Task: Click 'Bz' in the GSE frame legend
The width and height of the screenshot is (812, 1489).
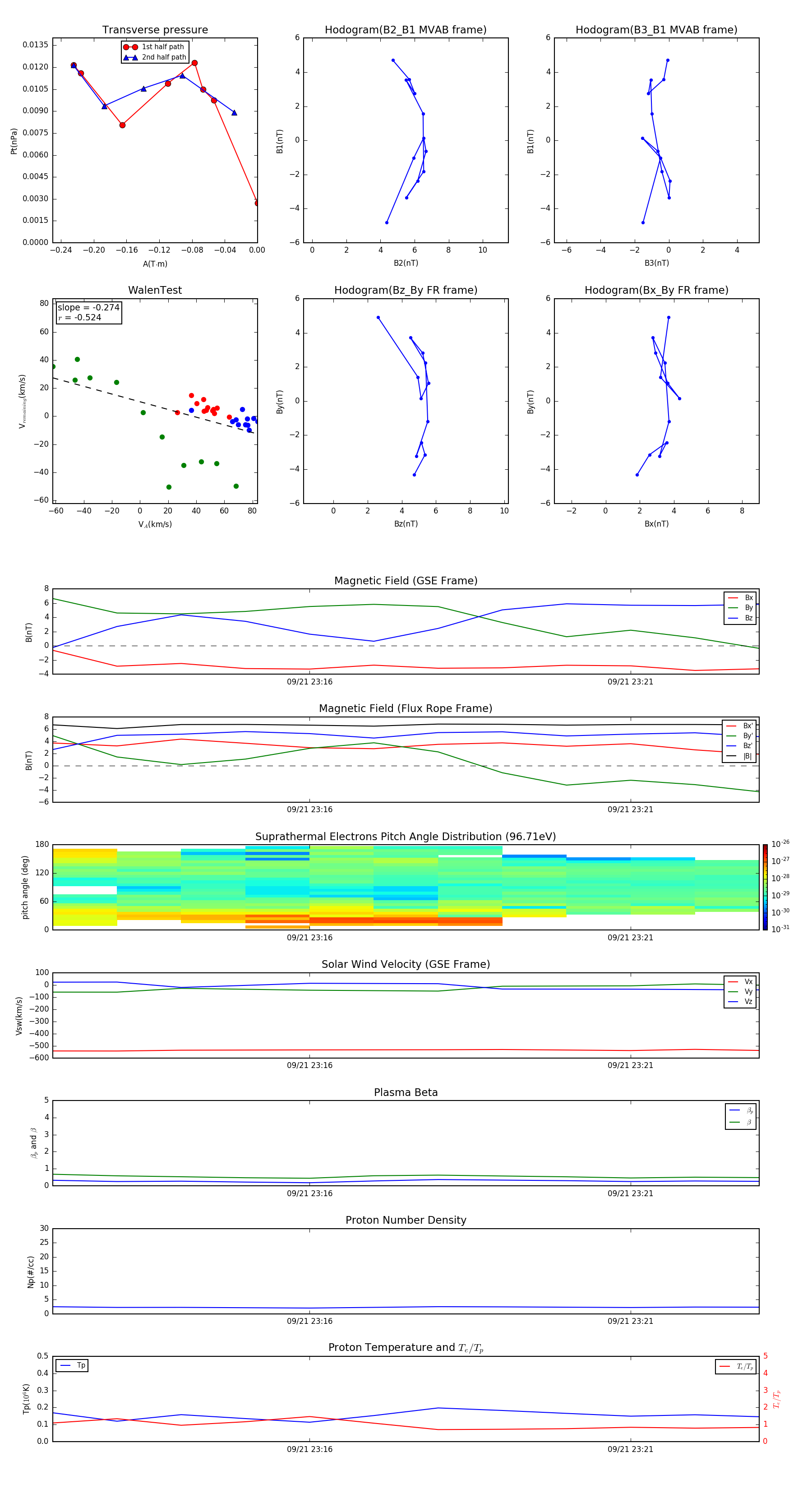Action: pos(740,618)
